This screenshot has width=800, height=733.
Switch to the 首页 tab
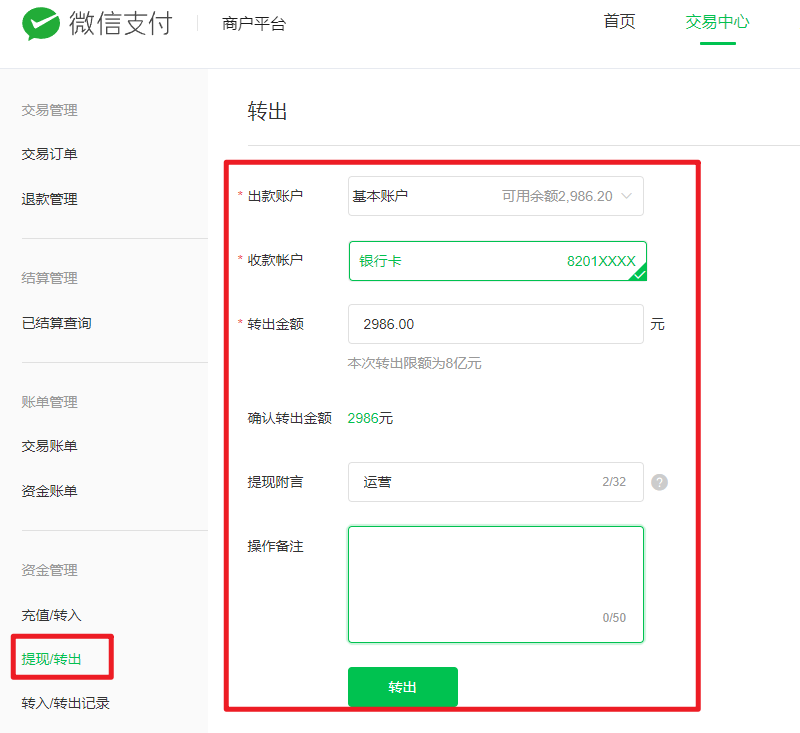[619, 22]
